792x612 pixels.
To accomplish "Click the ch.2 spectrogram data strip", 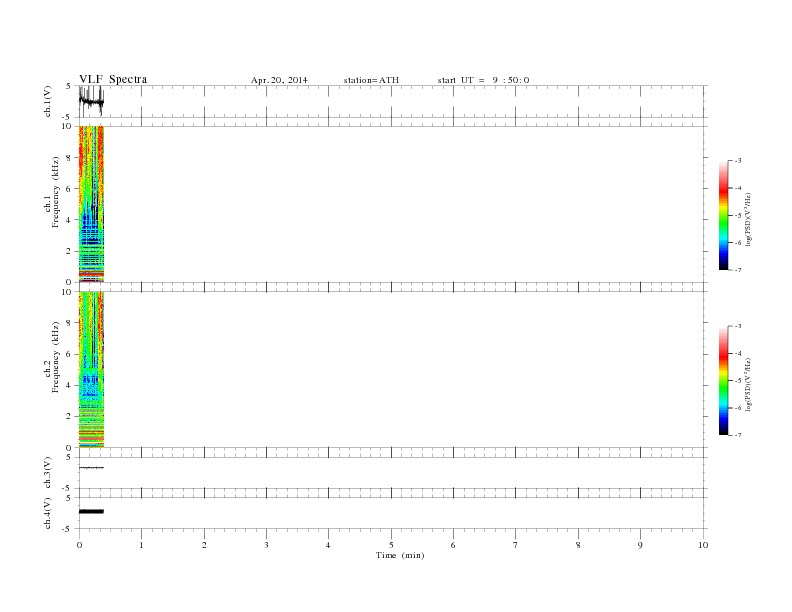I will [91, 370].
